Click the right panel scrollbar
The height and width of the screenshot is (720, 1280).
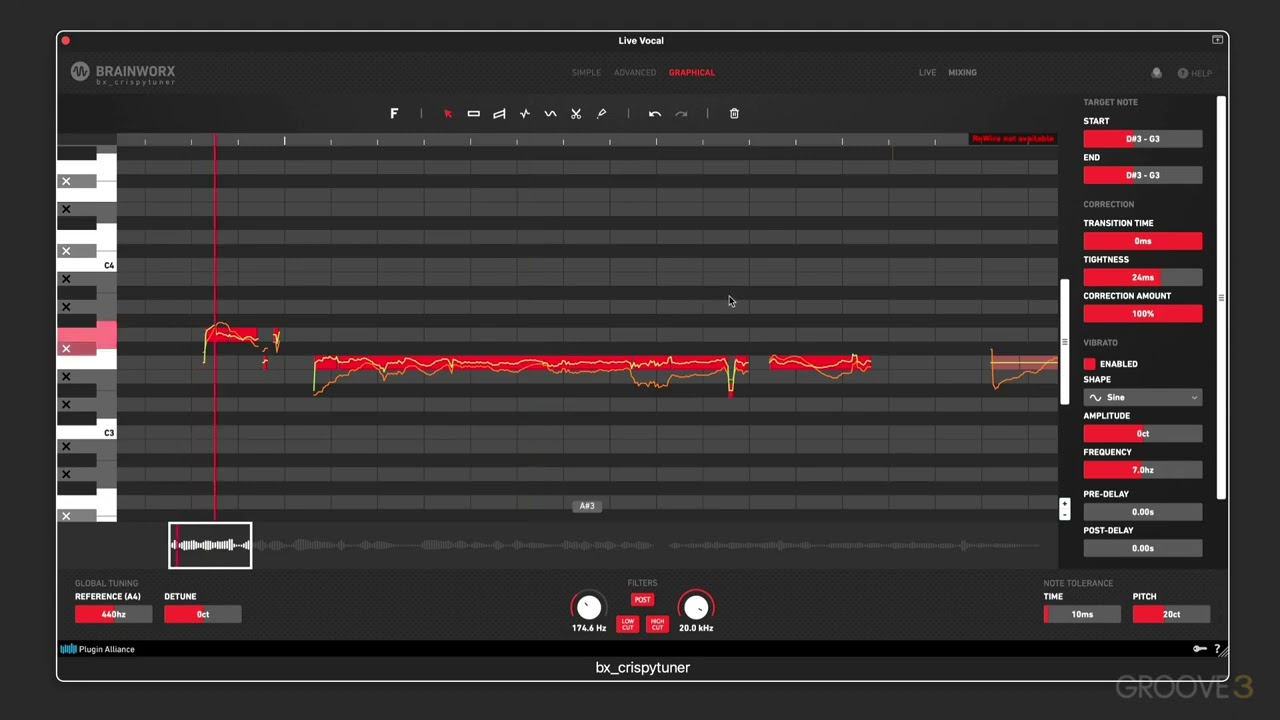(1221, 298)
